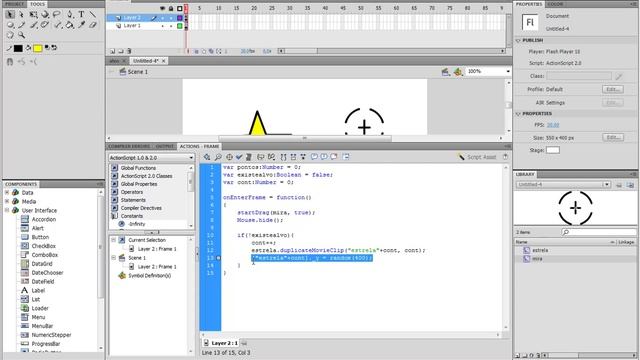Select the Zoom magnifier tool
The height and width of the screenshot is (360, 640).
[x=22, y=36]
